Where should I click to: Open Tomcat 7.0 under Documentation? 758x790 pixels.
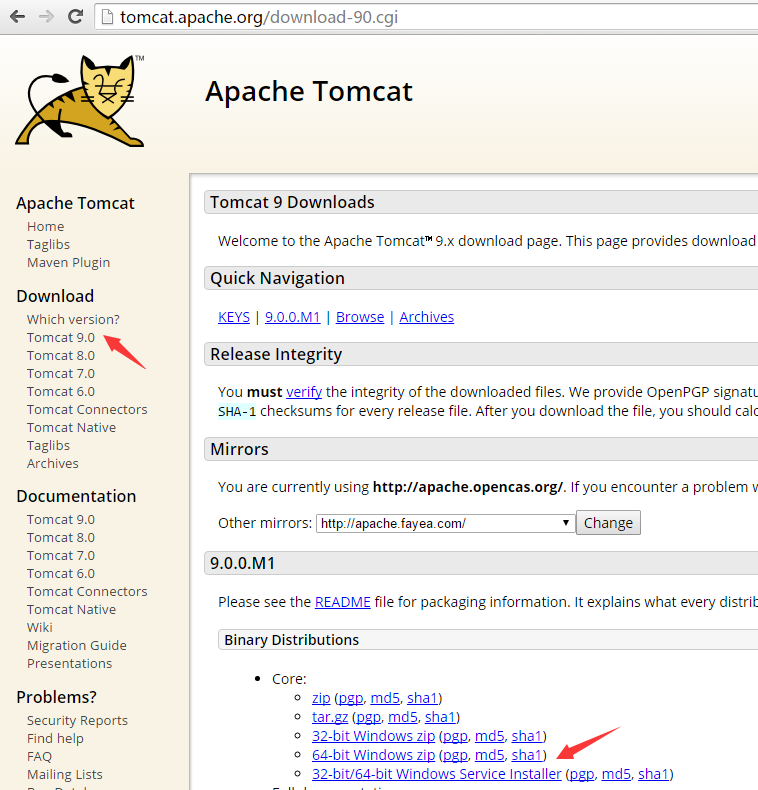click(61, 556)
